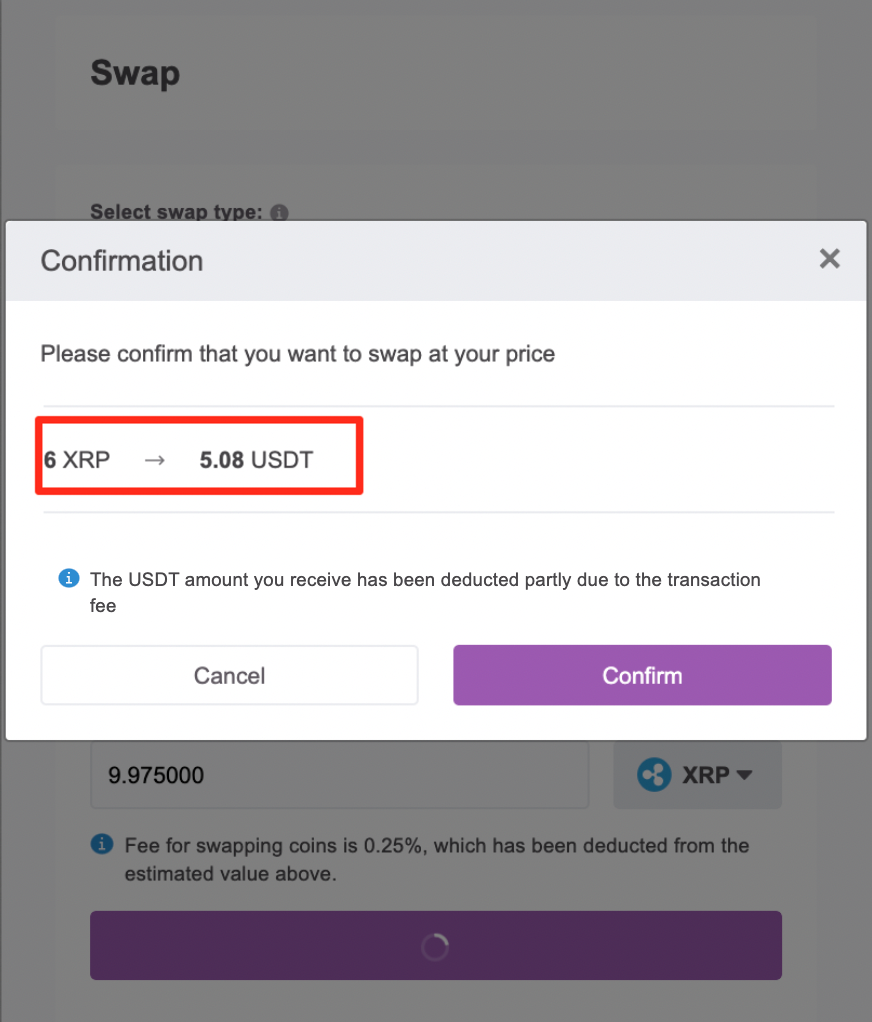872x1022 pixels.
Task: Click the 'Please confirm that you want to swap' text
Action: (x=298, y=354)
